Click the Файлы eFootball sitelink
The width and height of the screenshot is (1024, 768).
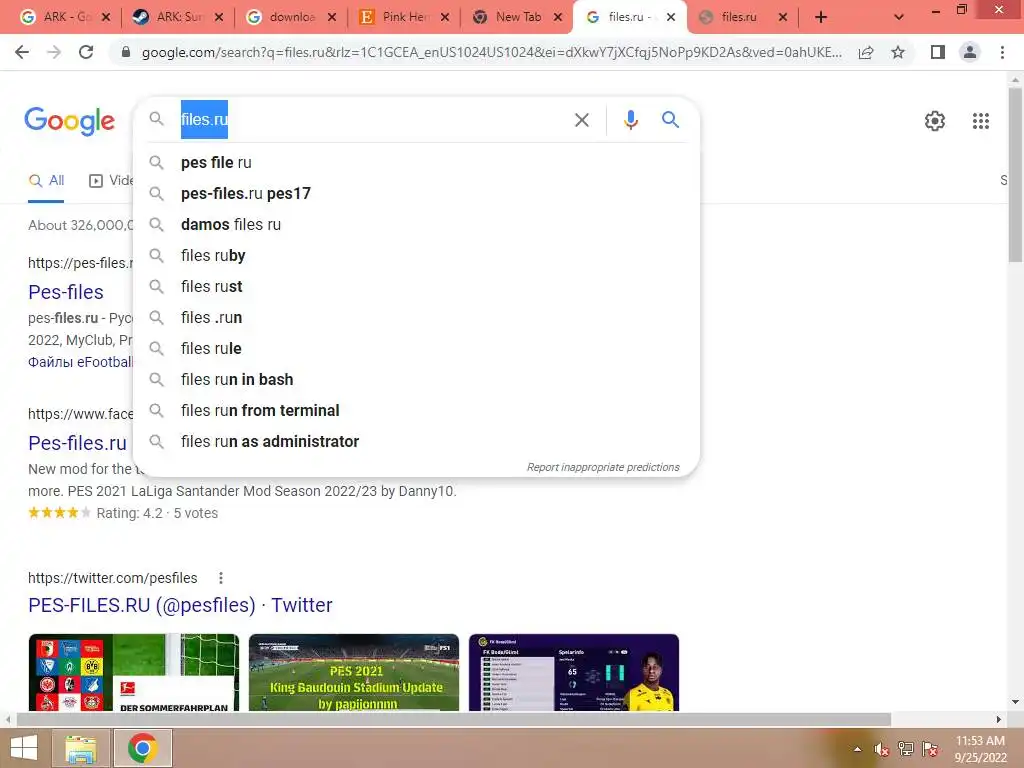point(80,362)
